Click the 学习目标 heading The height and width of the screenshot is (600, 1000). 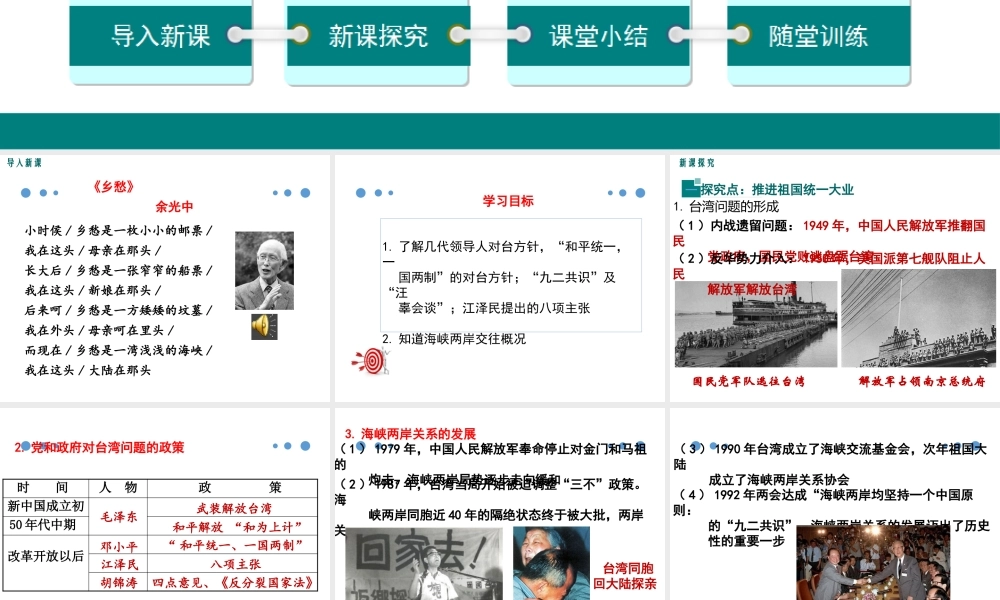(508, 201)
